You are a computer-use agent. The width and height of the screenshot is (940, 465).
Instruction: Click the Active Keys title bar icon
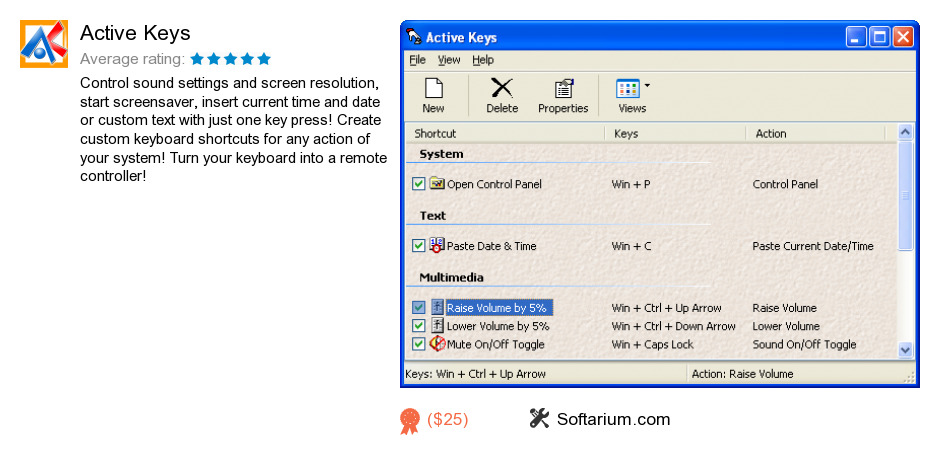click(414, 37)
